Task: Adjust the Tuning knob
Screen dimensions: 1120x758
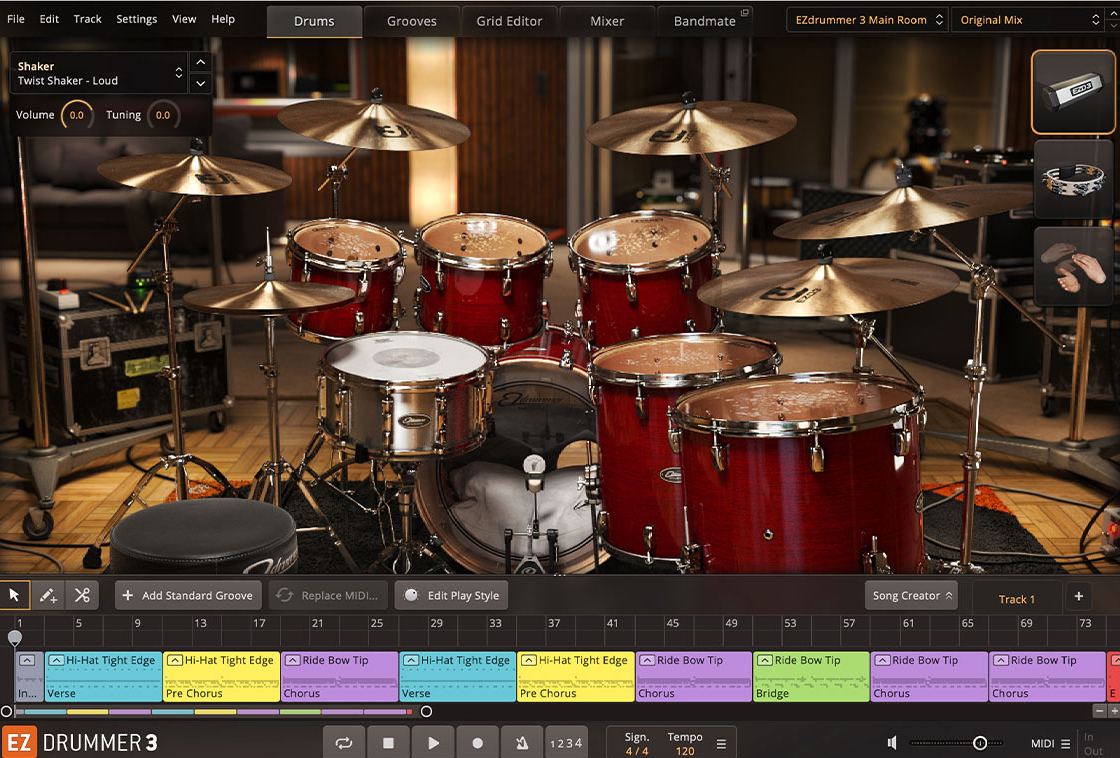Action: 163,115
